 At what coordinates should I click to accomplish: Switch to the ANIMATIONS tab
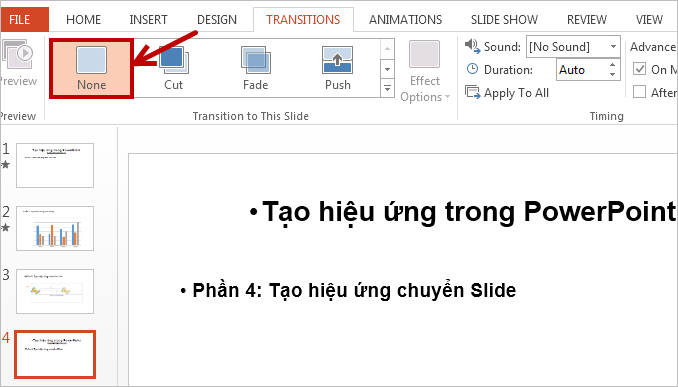coord(405,19)
